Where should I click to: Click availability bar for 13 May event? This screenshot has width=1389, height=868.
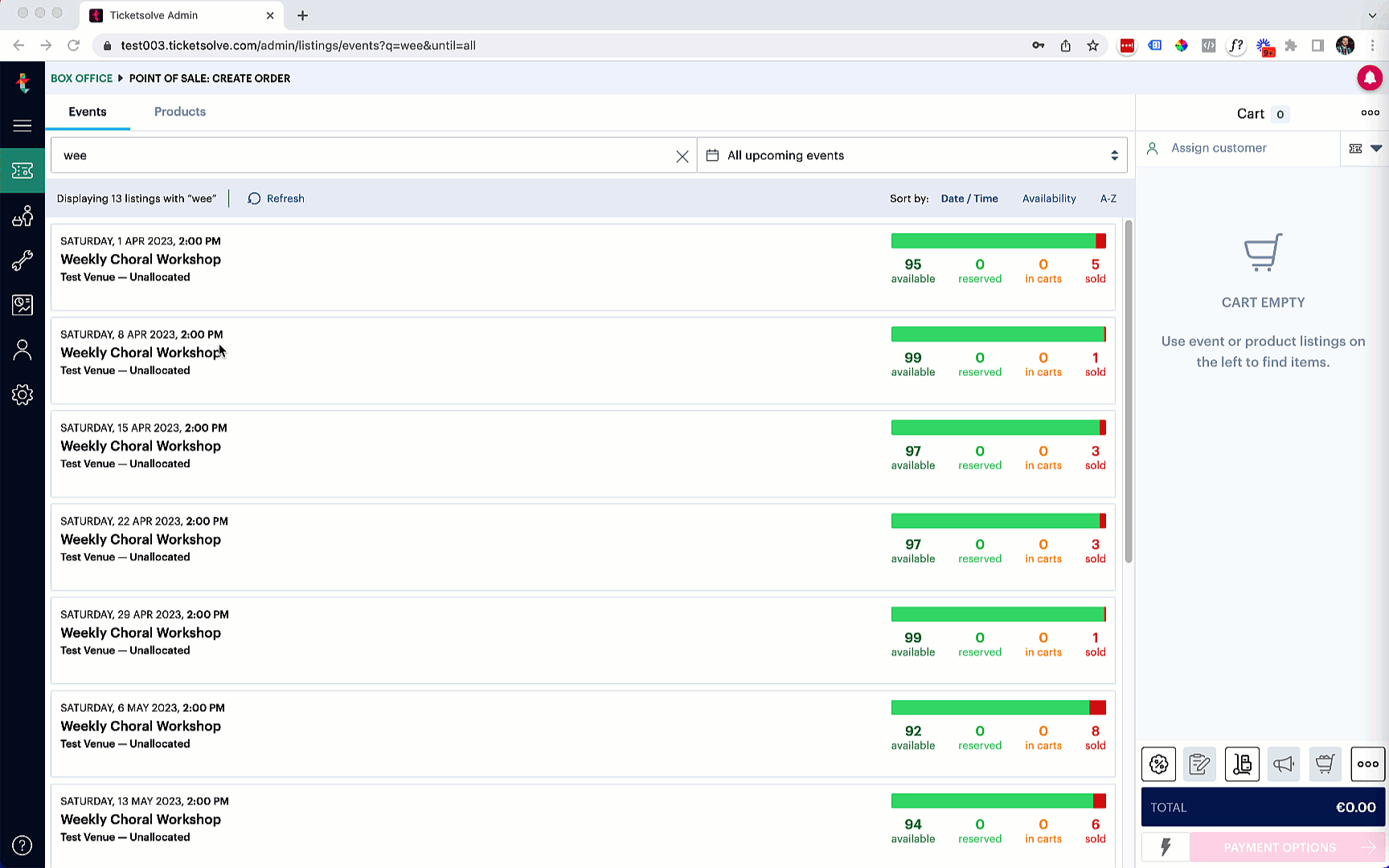pos(998,801)
